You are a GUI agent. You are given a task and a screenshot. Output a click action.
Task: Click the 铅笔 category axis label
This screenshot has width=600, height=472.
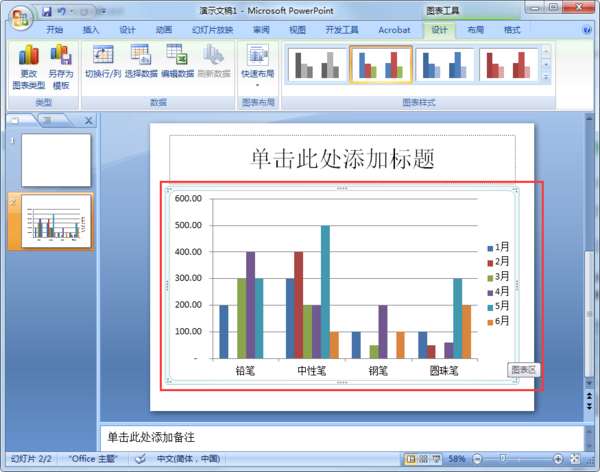(245, 371)
